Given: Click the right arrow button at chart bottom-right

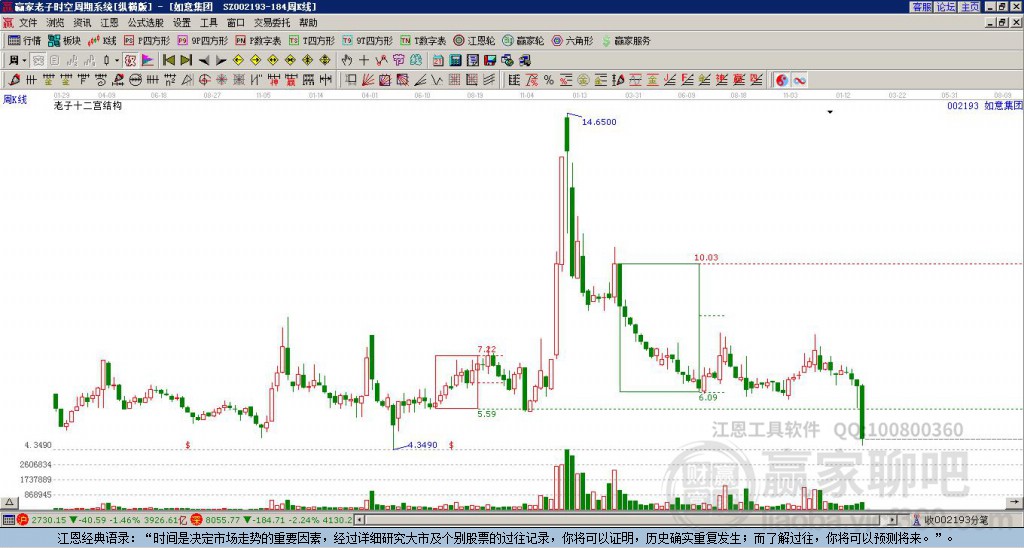Looking at the screenshot, I should pyautogui.click(x=1014, y=502).
